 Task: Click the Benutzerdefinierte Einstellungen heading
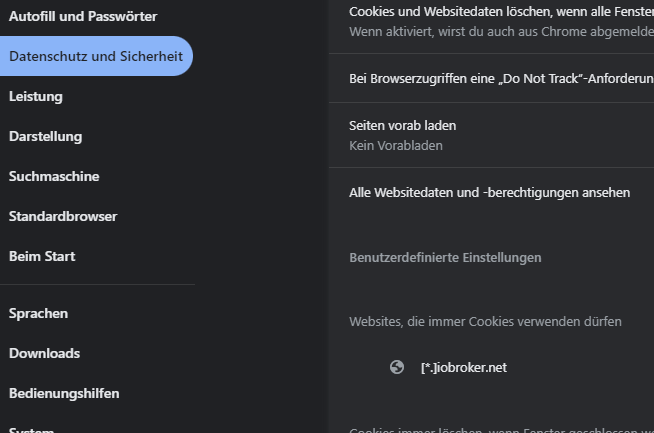coord(445,257)
